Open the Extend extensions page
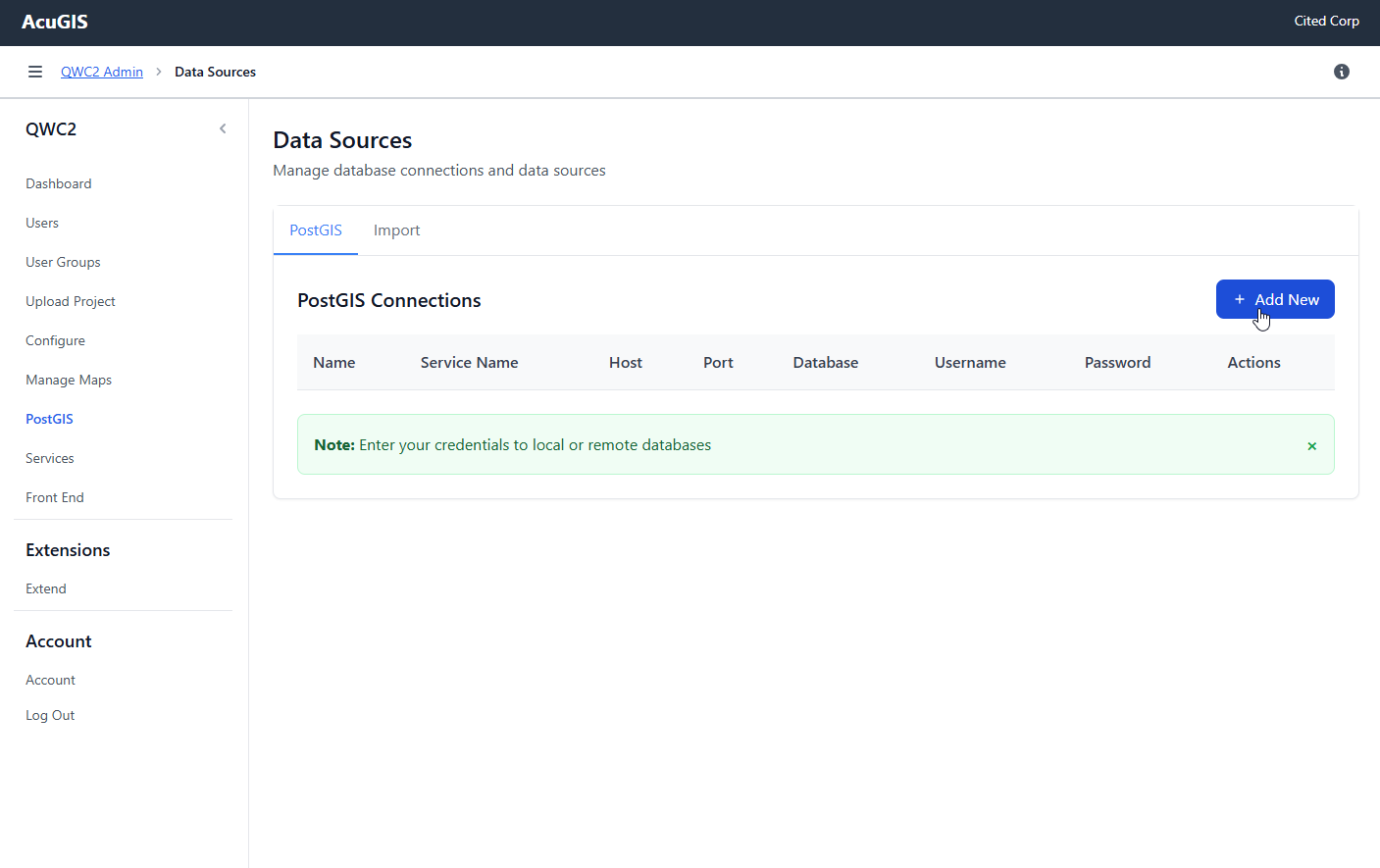1380x868 pixels. tap(46, 588)
